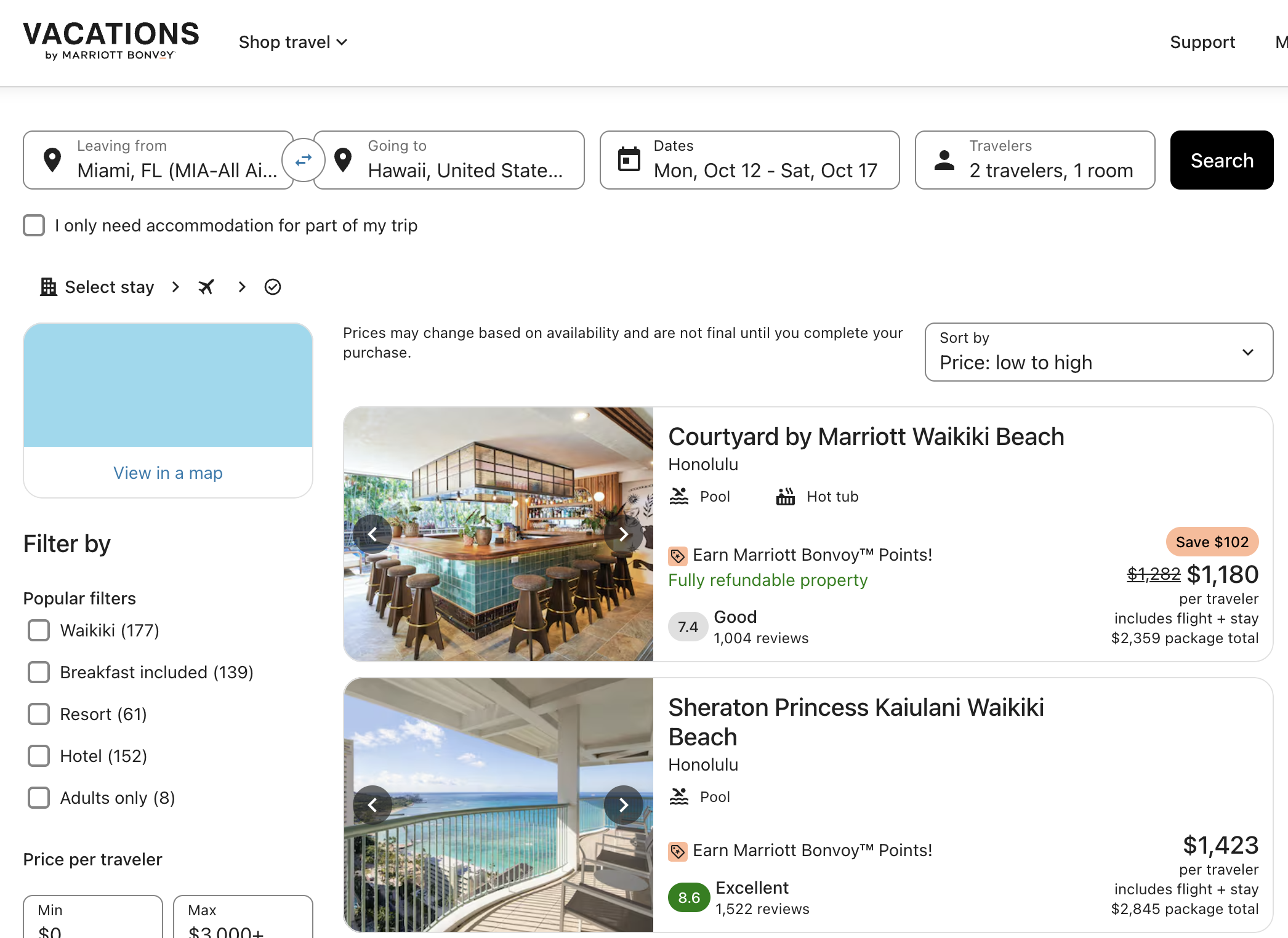Click the Pool icon on Sheraton listing
This screenshot has width=1288, height=938.
pyautogui.click(x=679, y=796)
